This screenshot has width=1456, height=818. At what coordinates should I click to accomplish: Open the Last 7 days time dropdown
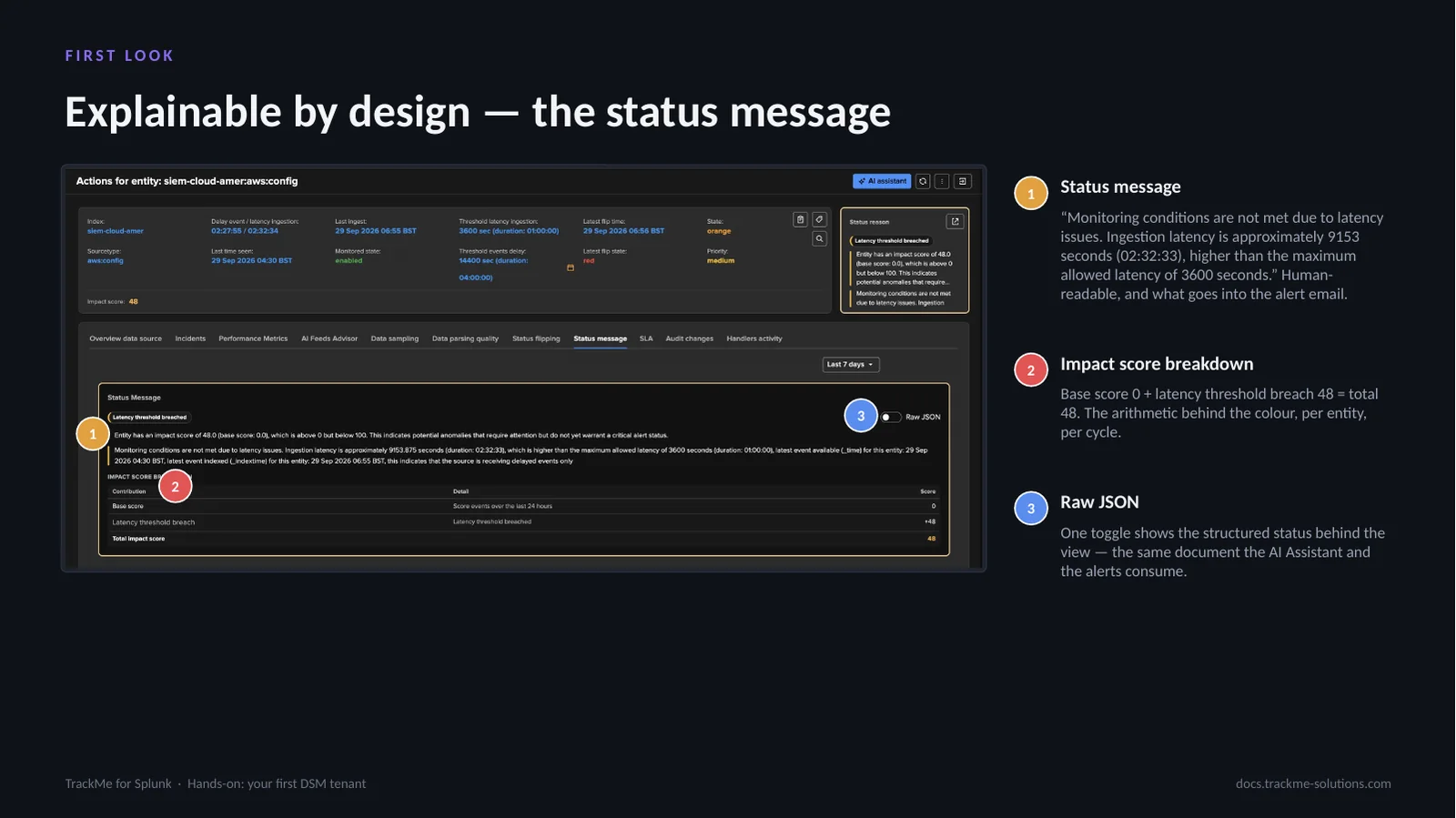(x=851, y=364)
